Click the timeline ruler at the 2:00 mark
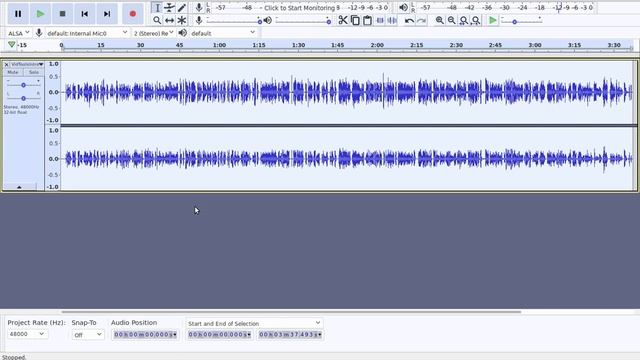The height and width of the screenshot is (360, 640). click(377, 45)
